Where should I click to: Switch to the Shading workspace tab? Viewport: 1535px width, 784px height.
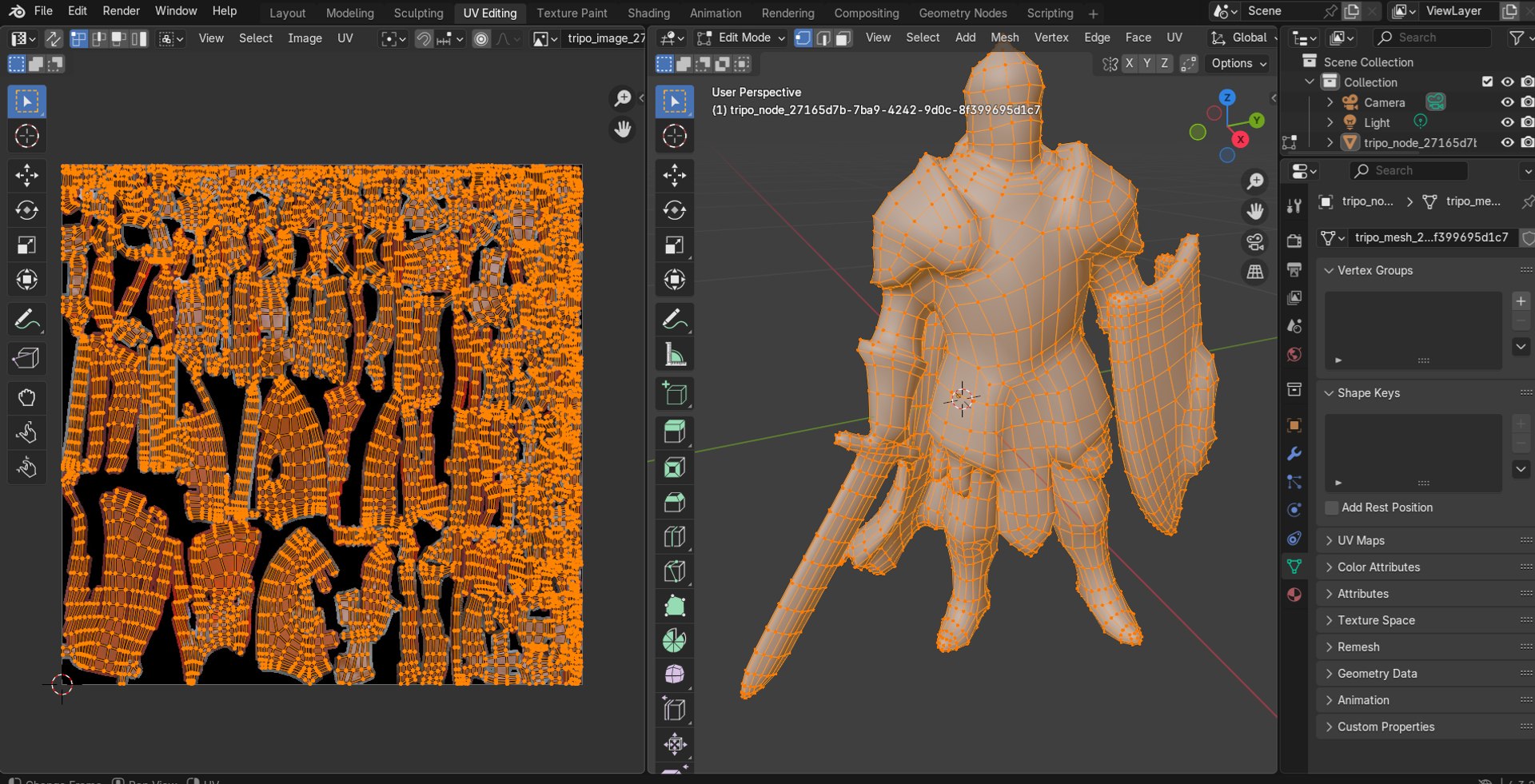[x=648, y=13]
